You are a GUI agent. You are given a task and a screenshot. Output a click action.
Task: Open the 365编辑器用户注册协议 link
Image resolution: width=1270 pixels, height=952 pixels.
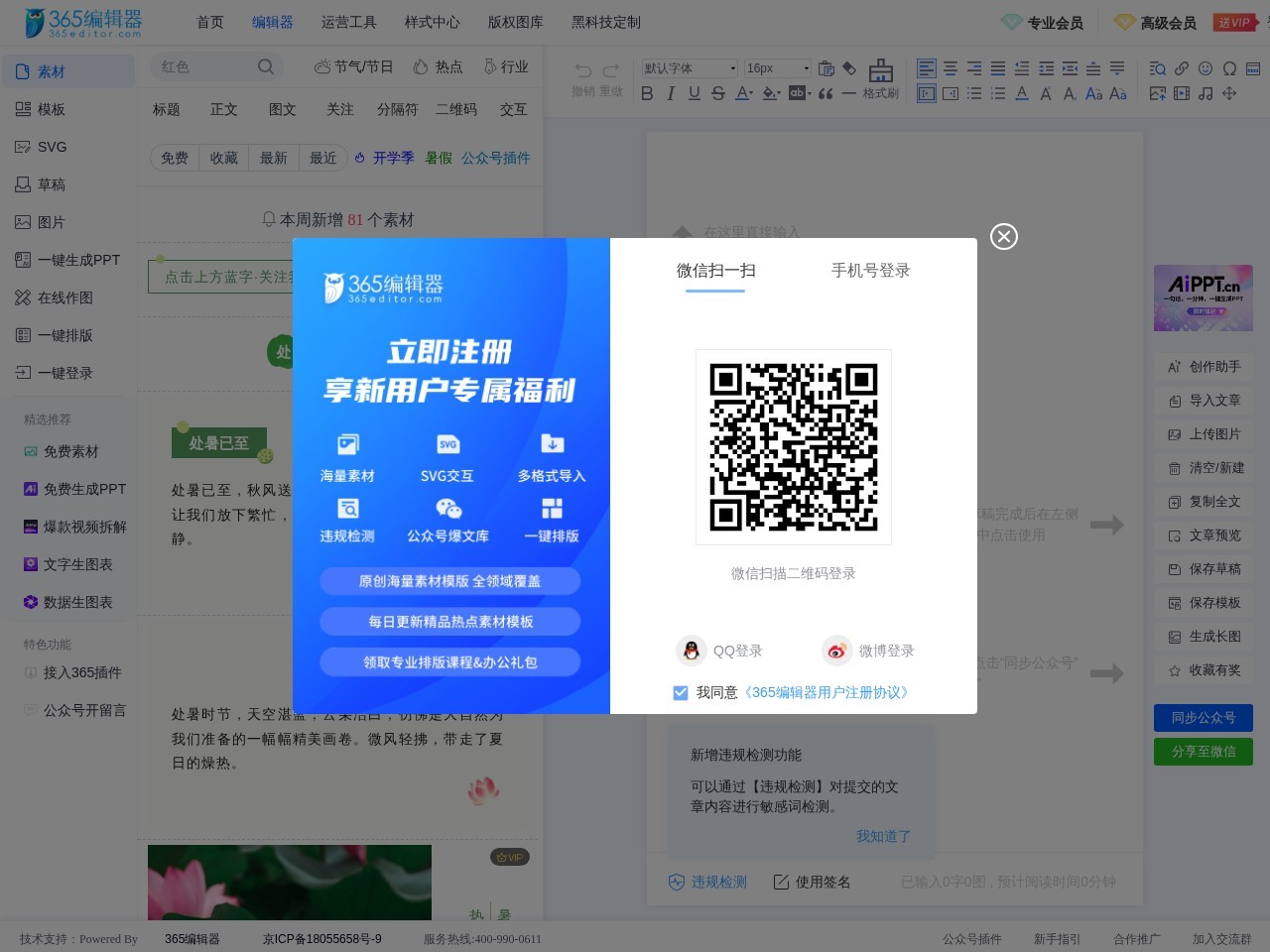828,692
